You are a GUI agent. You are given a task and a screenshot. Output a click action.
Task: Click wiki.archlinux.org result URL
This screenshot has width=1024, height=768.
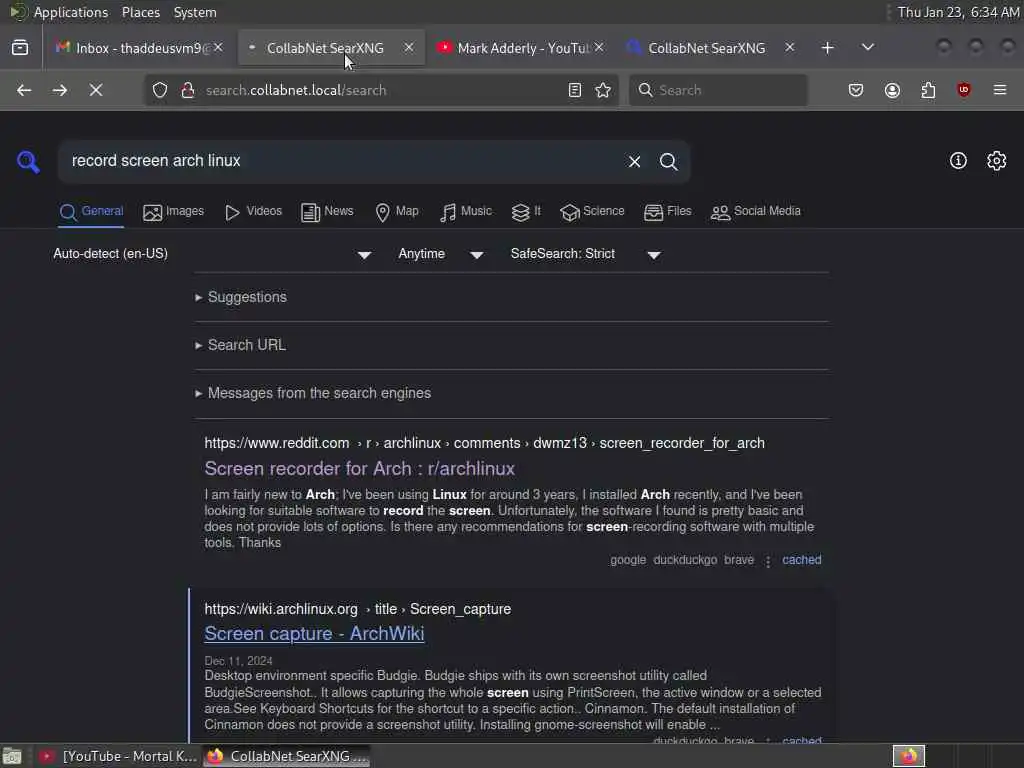tap(357, 609)
